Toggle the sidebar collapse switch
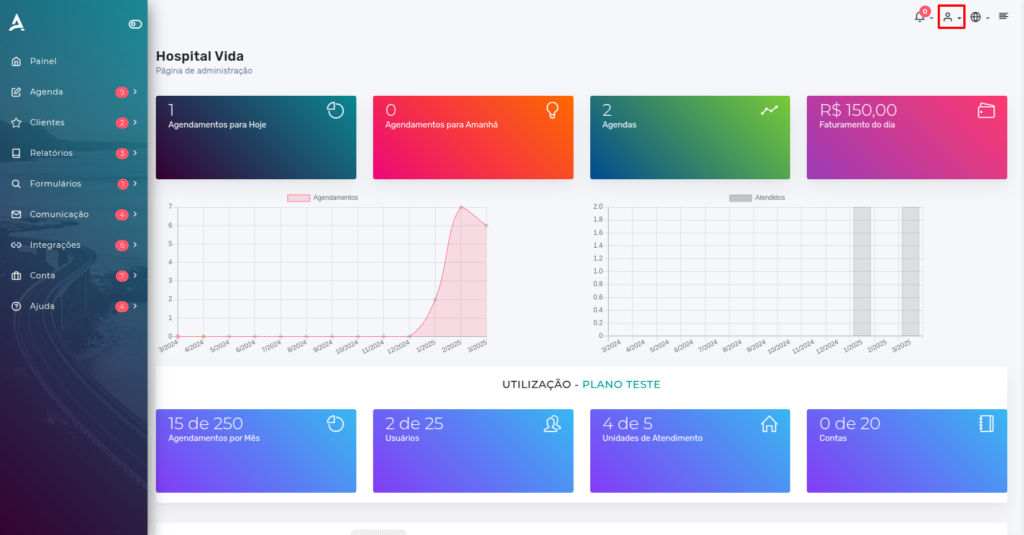Screen dimensions: 1024x535 (135, 24)
